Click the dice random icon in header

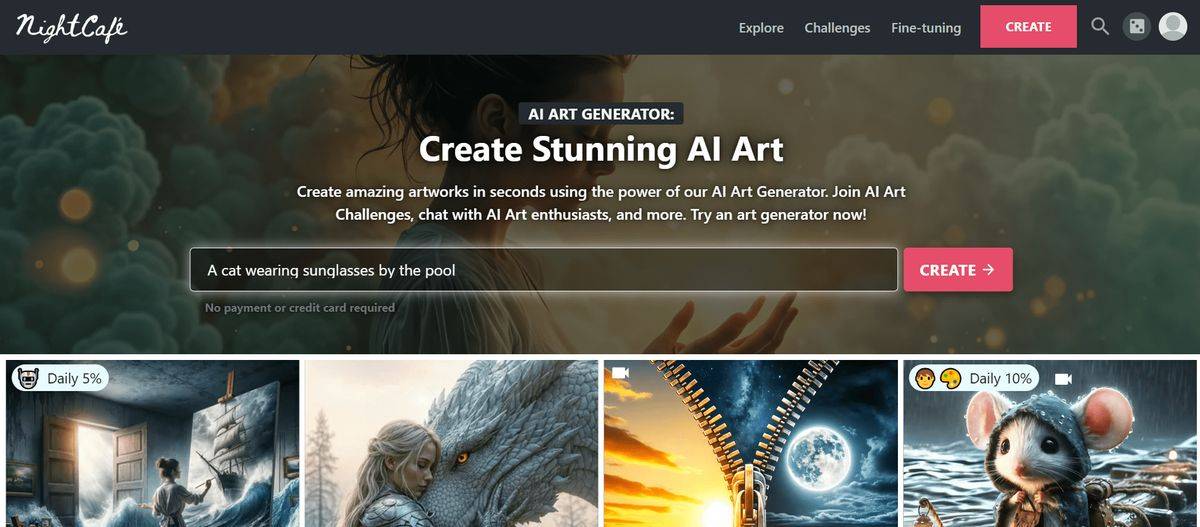point(1136,27)
